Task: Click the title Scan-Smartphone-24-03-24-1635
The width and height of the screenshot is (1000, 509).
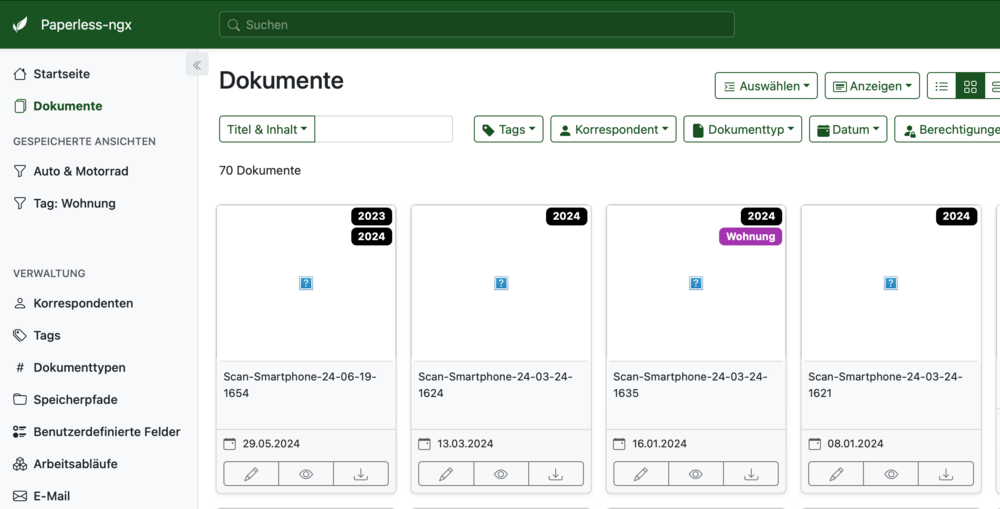Action: pyautogui.click(x=690, y=385)
